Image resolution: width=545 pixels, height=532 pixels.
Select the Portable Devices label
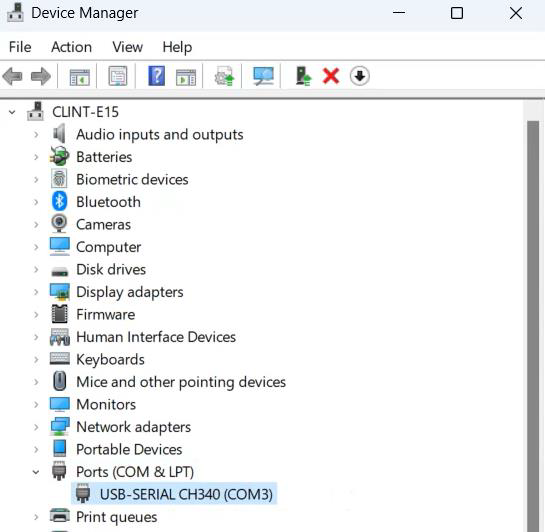tap(129, 449)
